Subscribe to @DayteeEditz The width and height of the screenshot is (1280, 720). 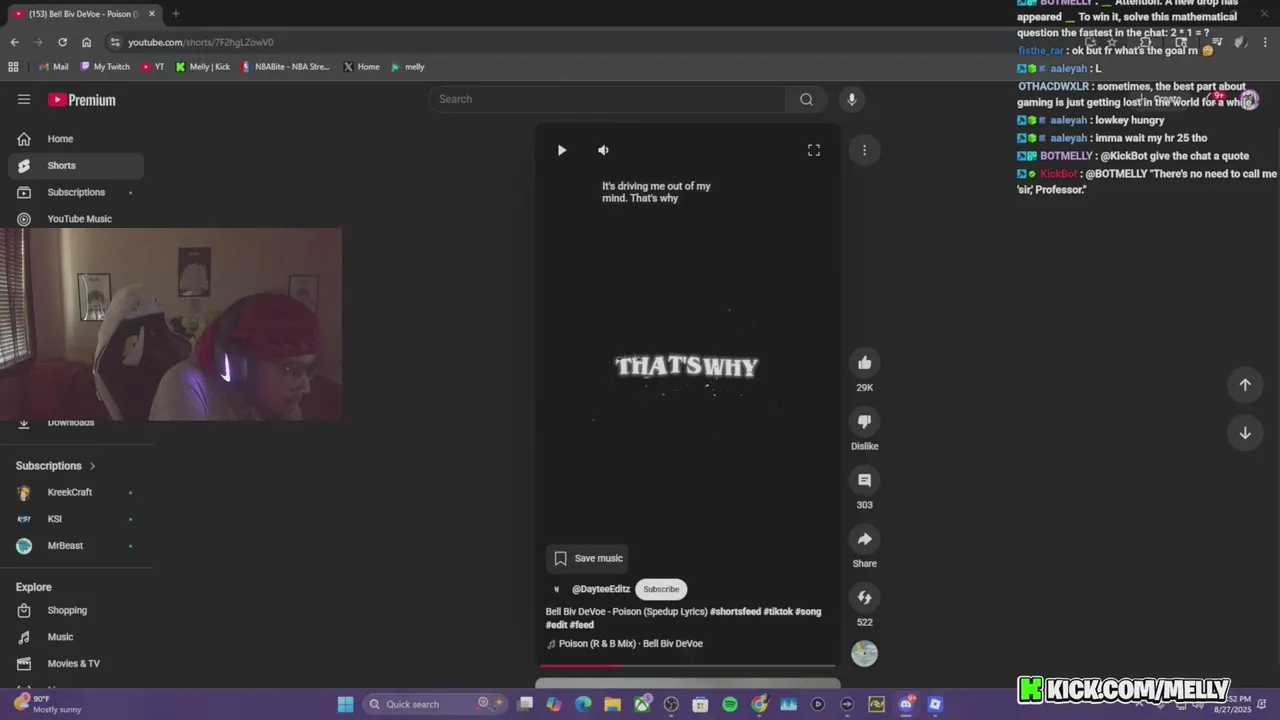coord(661,589)
